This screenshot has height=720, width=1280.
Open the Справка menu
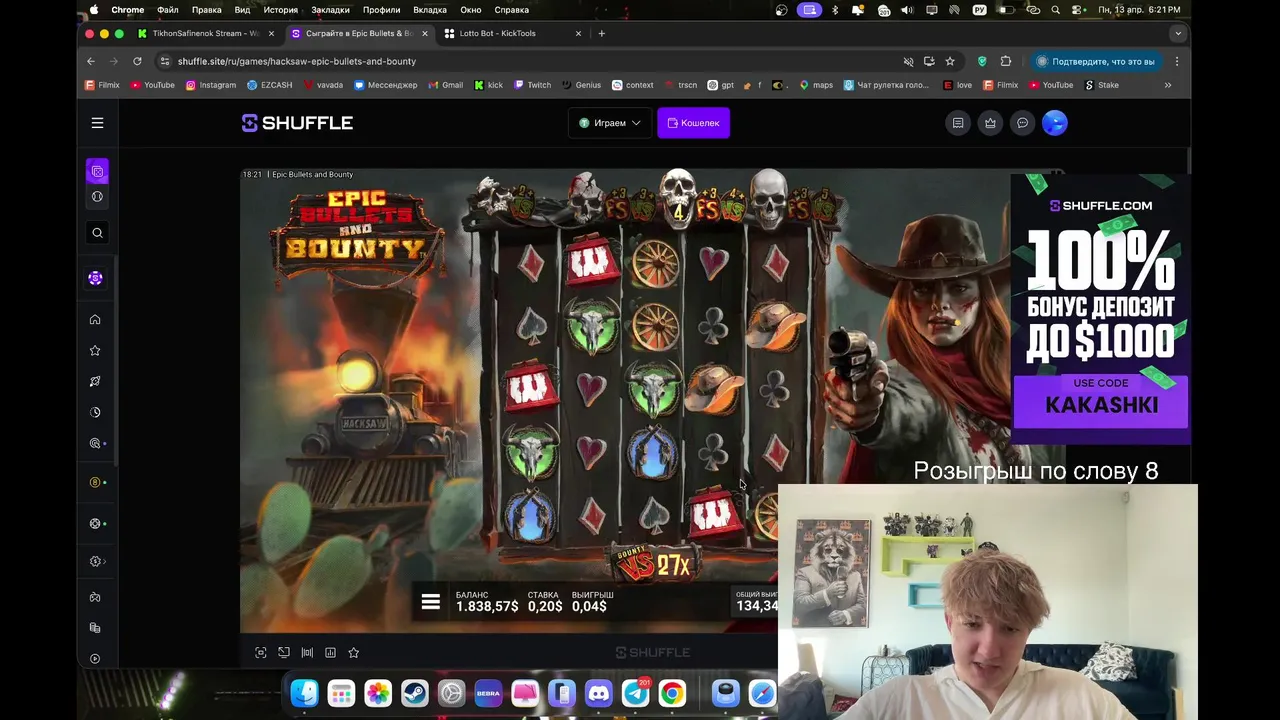click(x=511, y=10)
